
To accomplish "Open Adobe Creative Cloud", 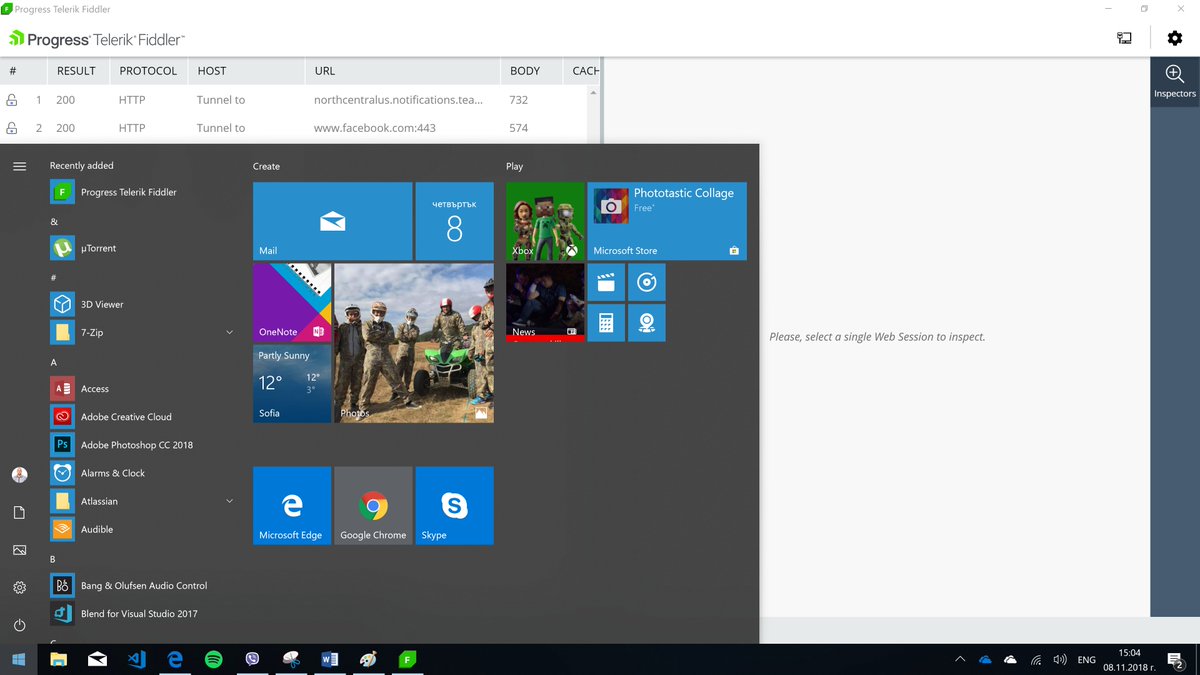I will [x=143, y=417].
